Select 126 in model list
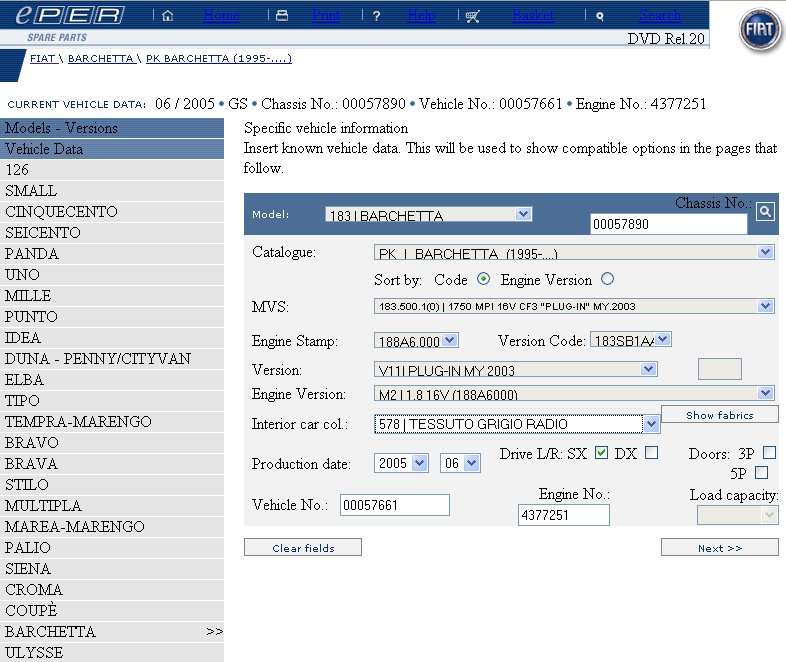This screenshot has height=662, width=786. click(x=112, y=170)
